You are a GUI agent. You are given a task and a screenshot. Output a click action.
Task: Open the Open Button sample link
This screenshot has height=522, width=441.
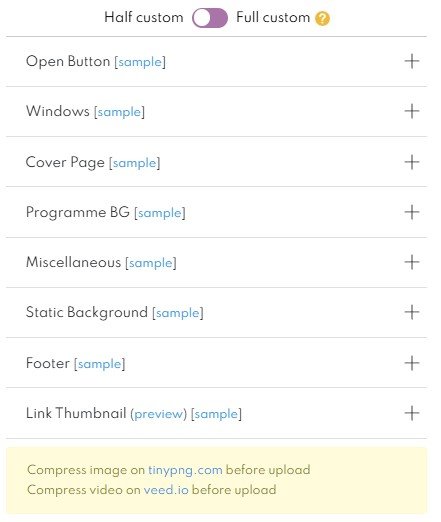[140, 62]
